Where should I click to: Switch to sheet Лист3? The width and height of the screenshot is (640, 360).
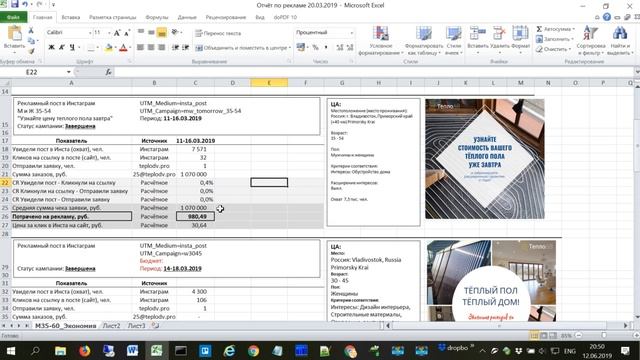point(136,326)
